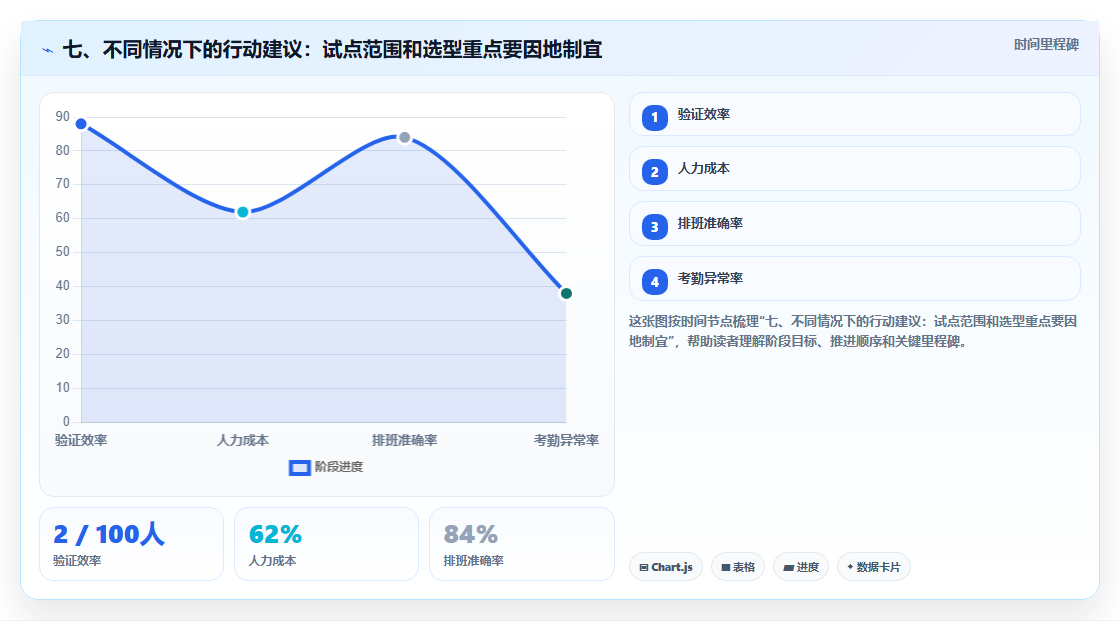Click the 进度 tag

[801, 567]
